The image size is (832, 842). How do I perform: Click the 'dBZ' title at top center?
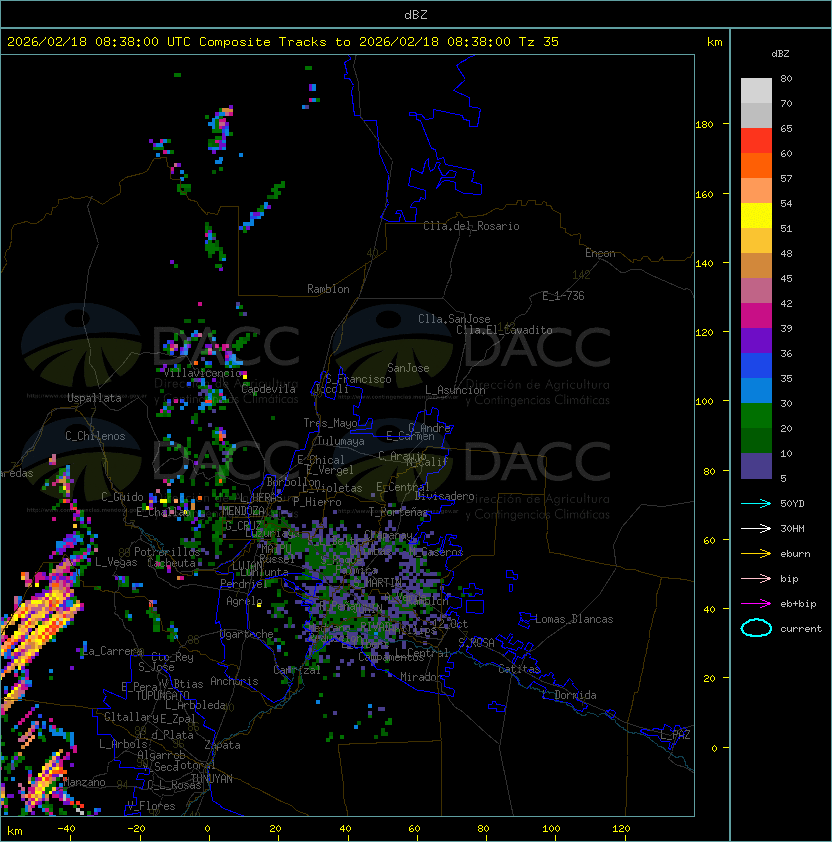tap(416, 14)
